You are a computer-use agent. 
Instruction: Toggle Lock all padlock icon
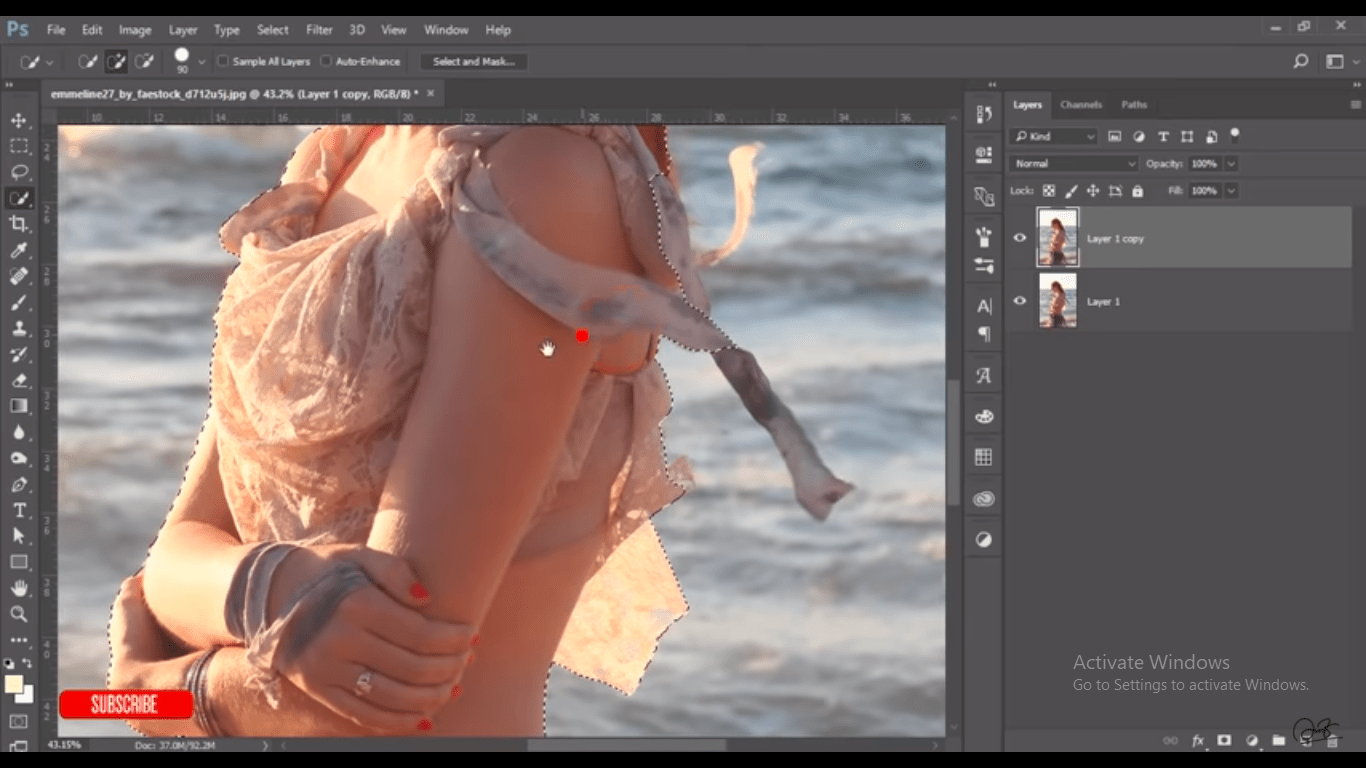coord(1137,190)
